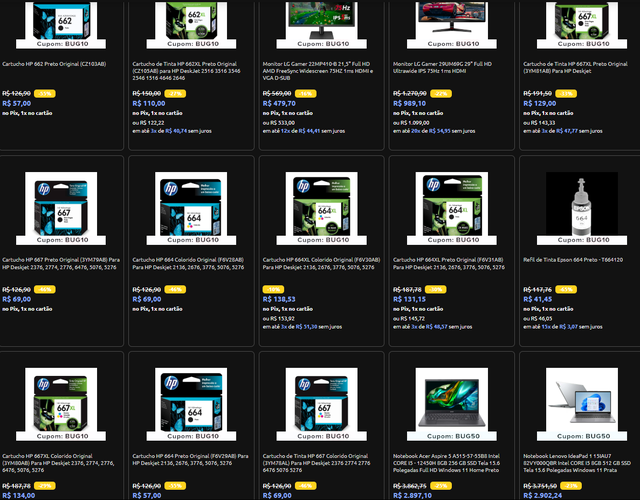Open 'Refil de Tinta Epson 664 Preto' title
The width and height of the screenshot is (640, 500).
click(573, 260)
